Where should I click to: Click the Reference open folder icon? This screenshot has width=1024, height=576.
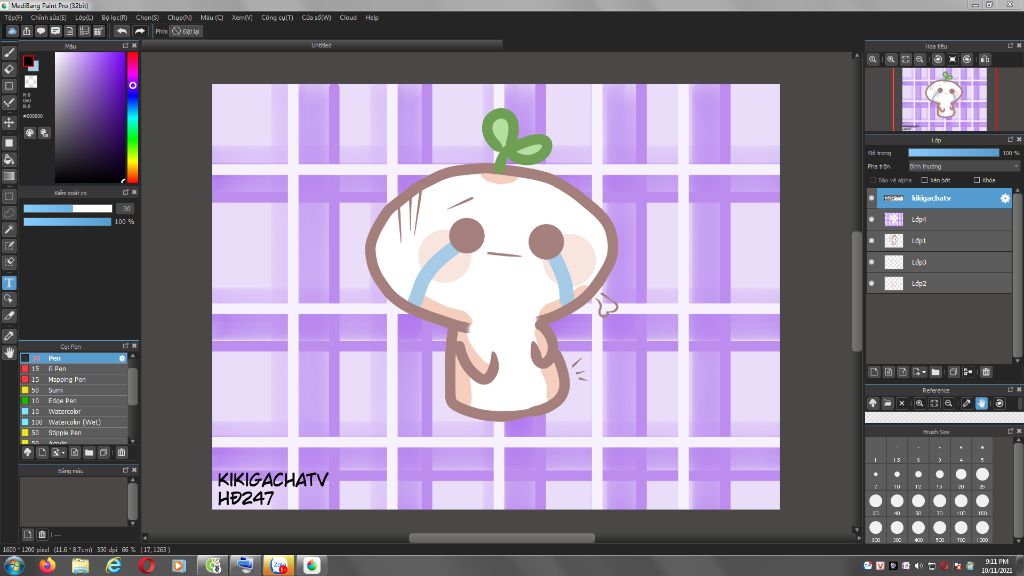click(888, 404)
